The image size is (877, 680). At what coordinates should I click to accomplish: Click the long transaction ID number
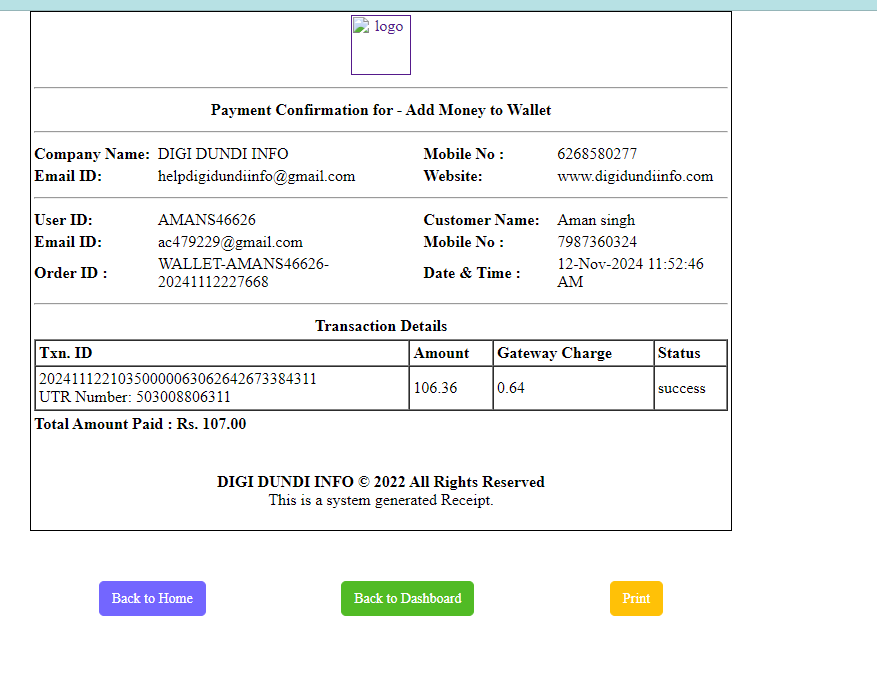(177, 379)
